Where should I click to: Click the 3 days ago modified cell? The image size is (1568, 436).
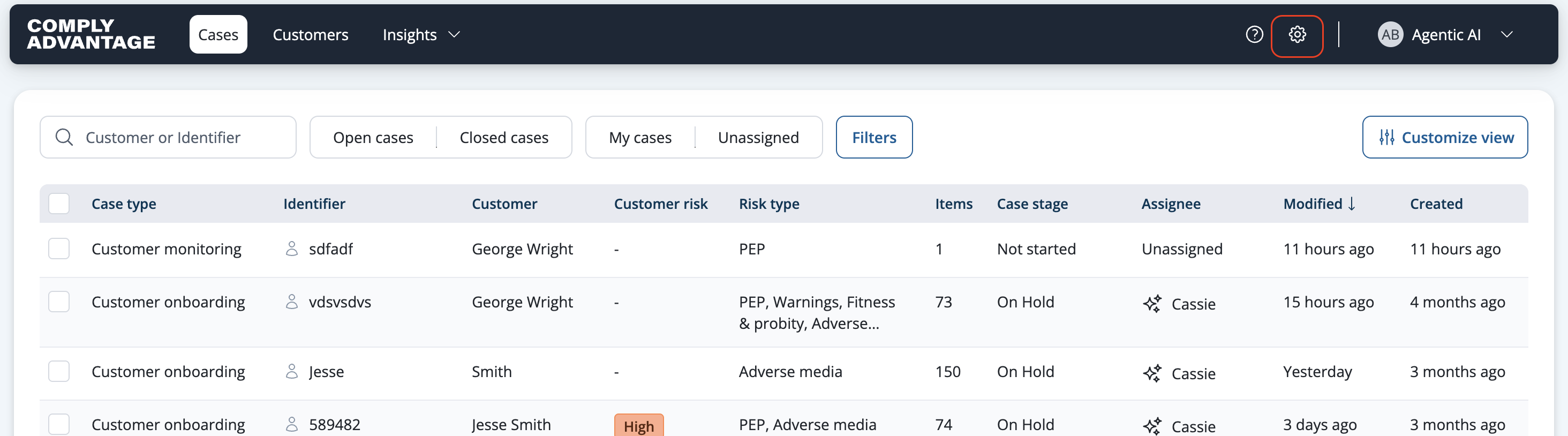(x=1320, y=425)
